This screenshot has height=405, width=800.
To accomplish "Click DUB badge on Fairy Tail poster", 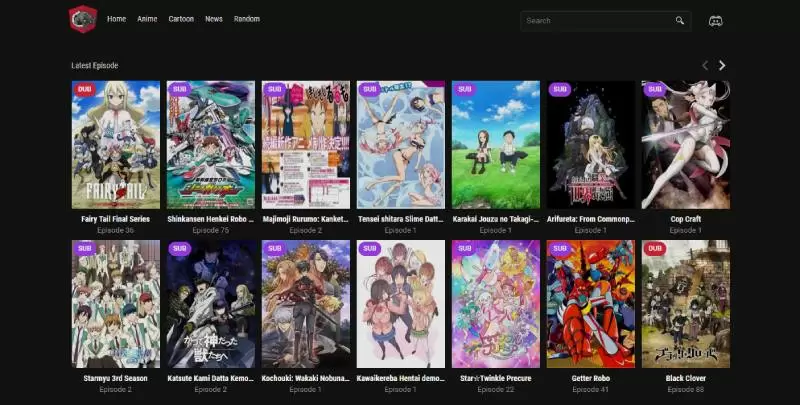I will [x=85, y=89].
